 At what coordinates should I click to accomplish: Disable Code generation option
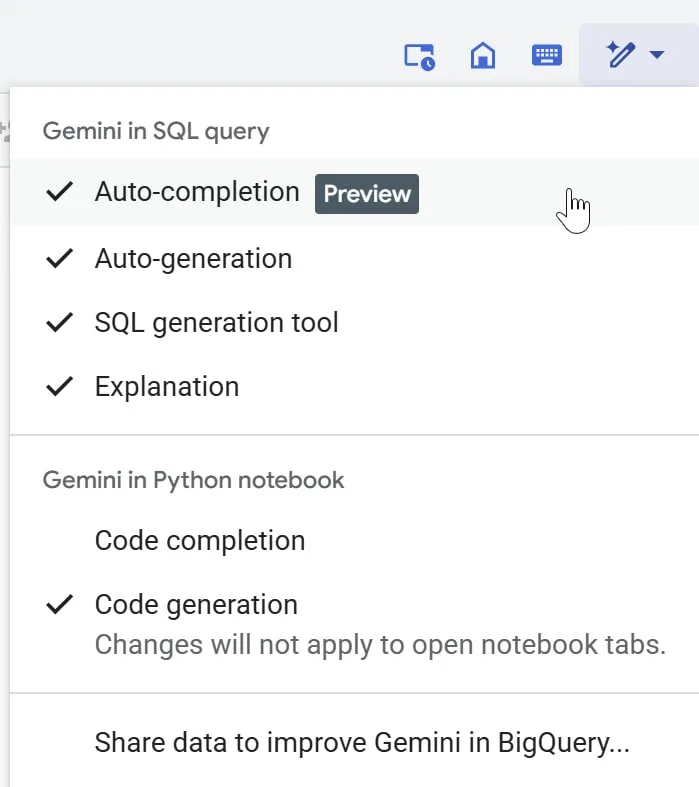click(x=196, y=604)
